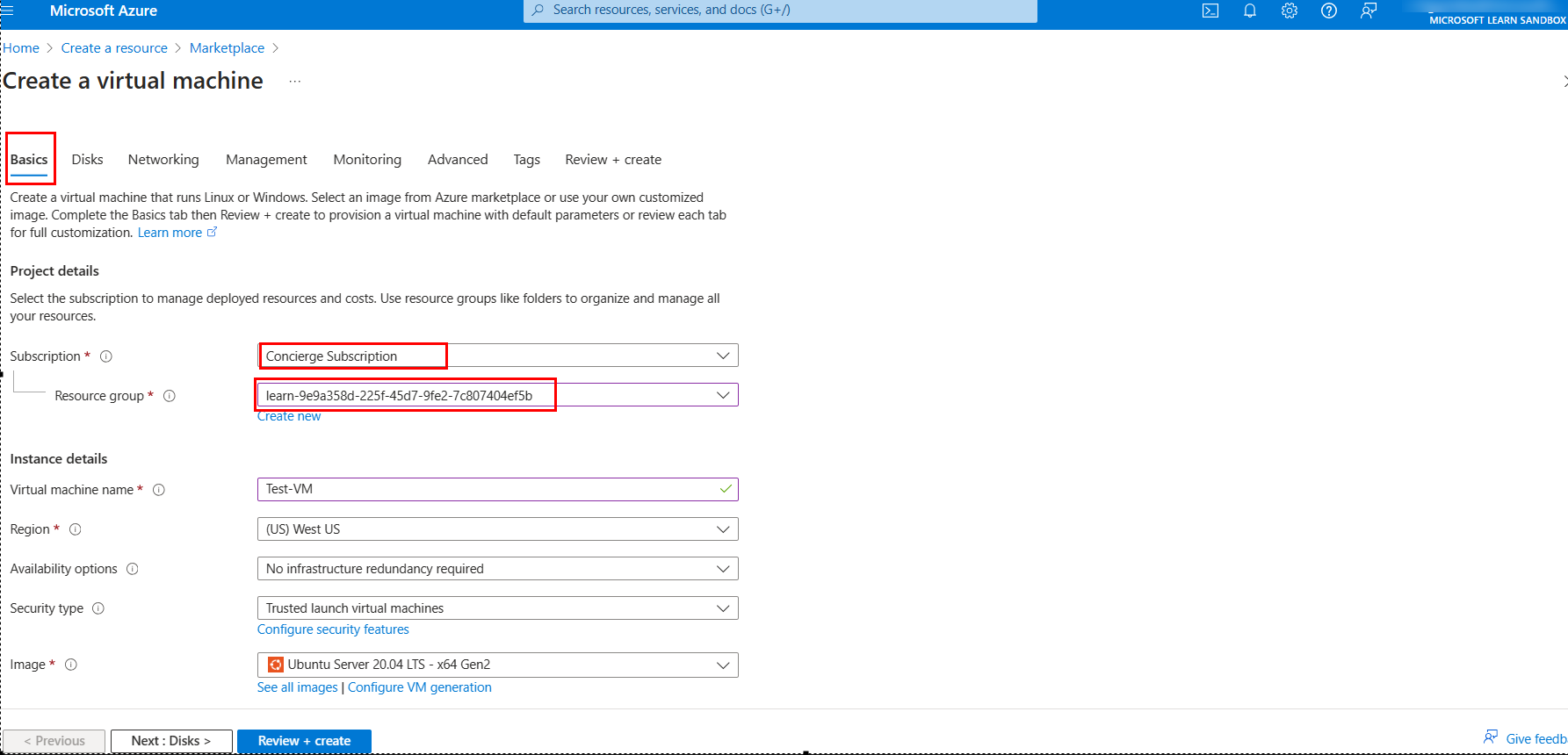The width and height of the screenshot is (1568, 755).
Task: Show info tooltip for Resource group
Action: click(x=170, y=396)
